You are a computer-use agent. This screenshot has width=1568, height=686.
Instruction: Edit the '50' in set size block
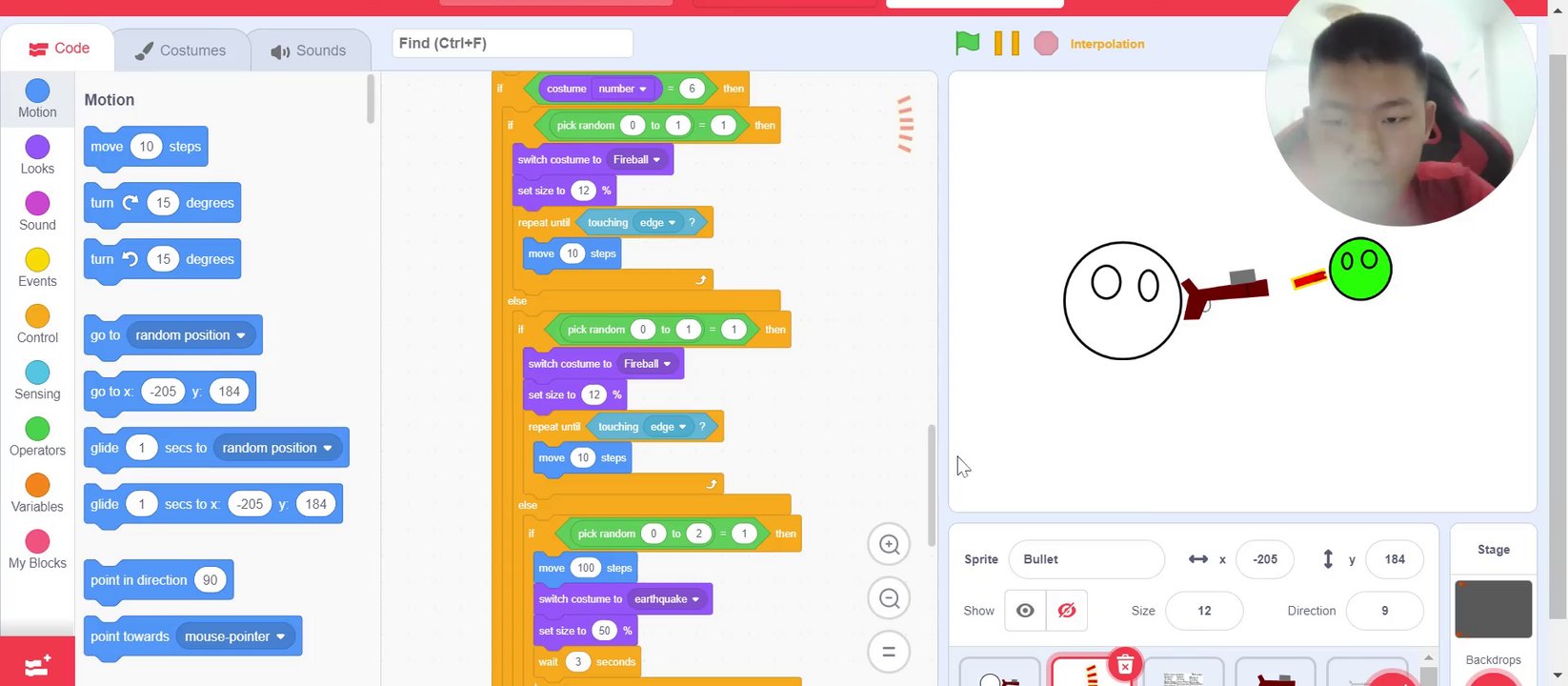click(604, 631)
